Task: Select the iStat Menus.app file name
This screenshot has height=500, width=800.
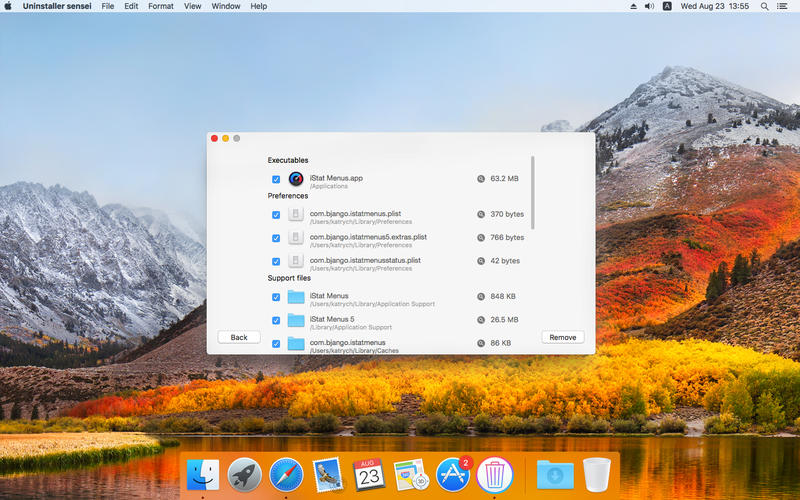Action: [336, 178]
